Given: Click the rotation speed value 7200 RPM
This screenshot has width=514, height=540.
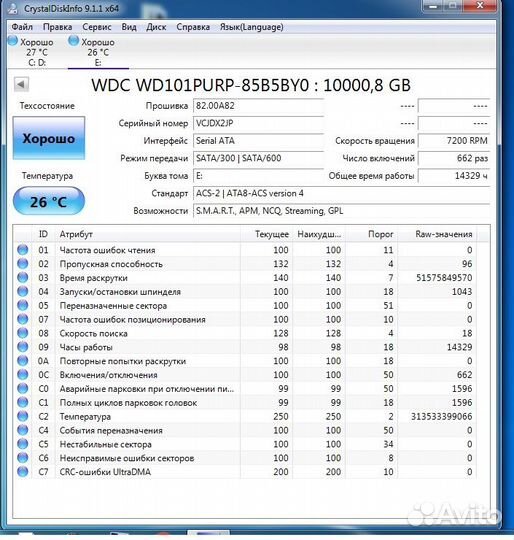Looking at the screenshot, I should tap(454, 141).
